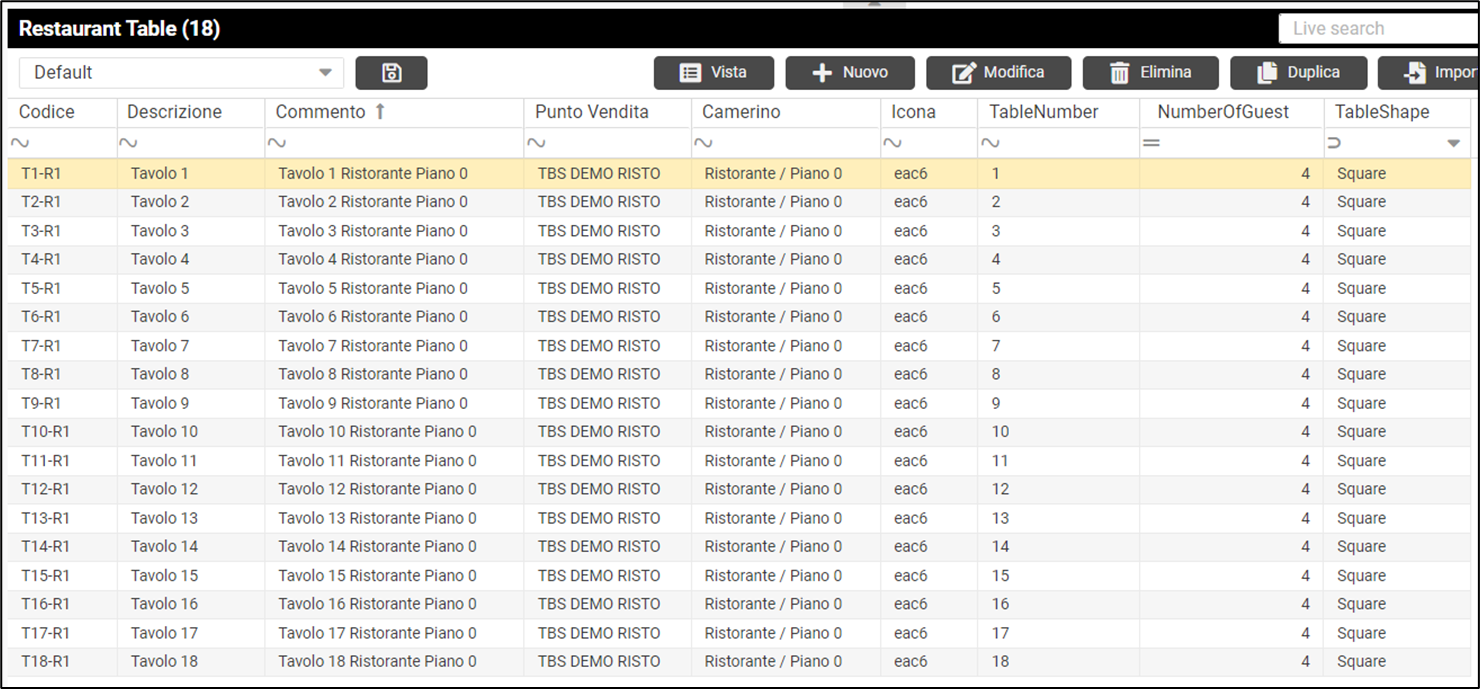The width and height of the screenshot is (1480, 689).
Task: Open the Vista view button
Action: pos(713,73)
